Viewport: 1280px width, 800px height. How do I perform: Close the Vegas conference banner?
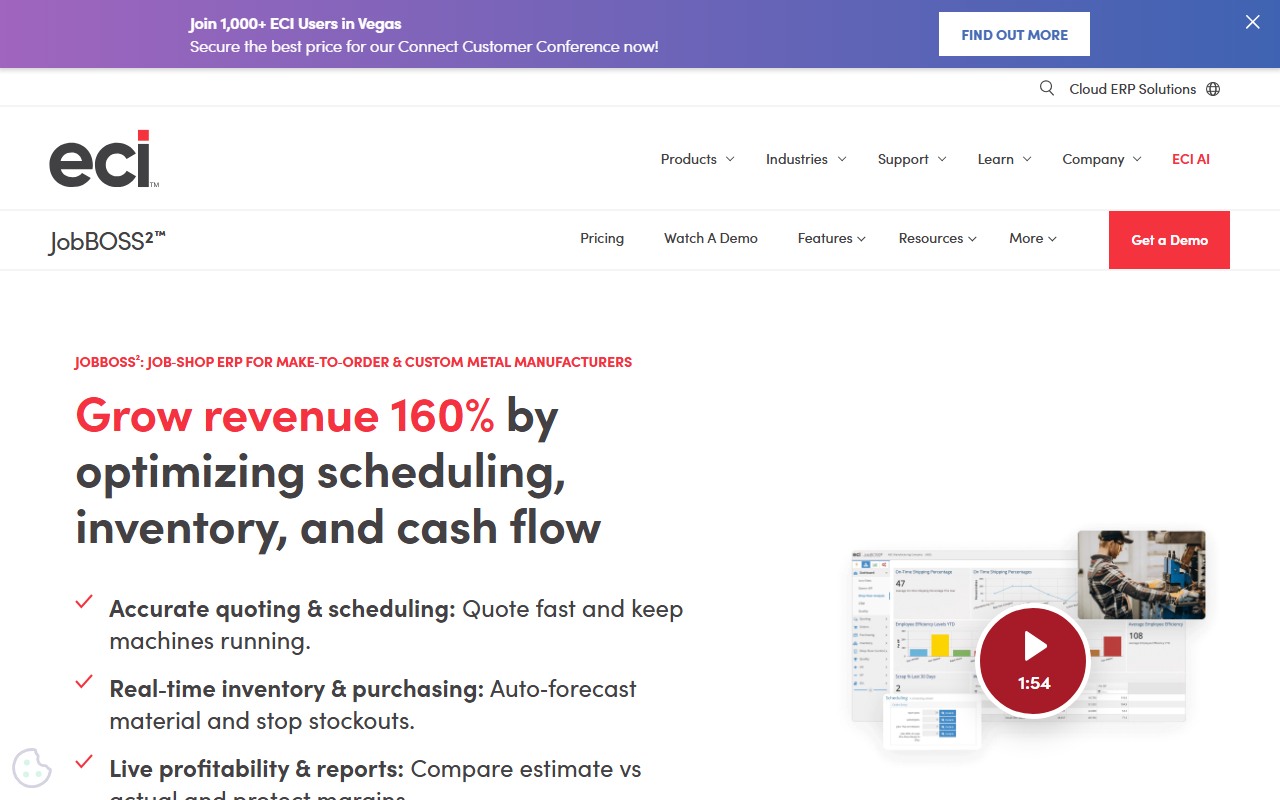pyautogui.click(x=1252, y=22)
